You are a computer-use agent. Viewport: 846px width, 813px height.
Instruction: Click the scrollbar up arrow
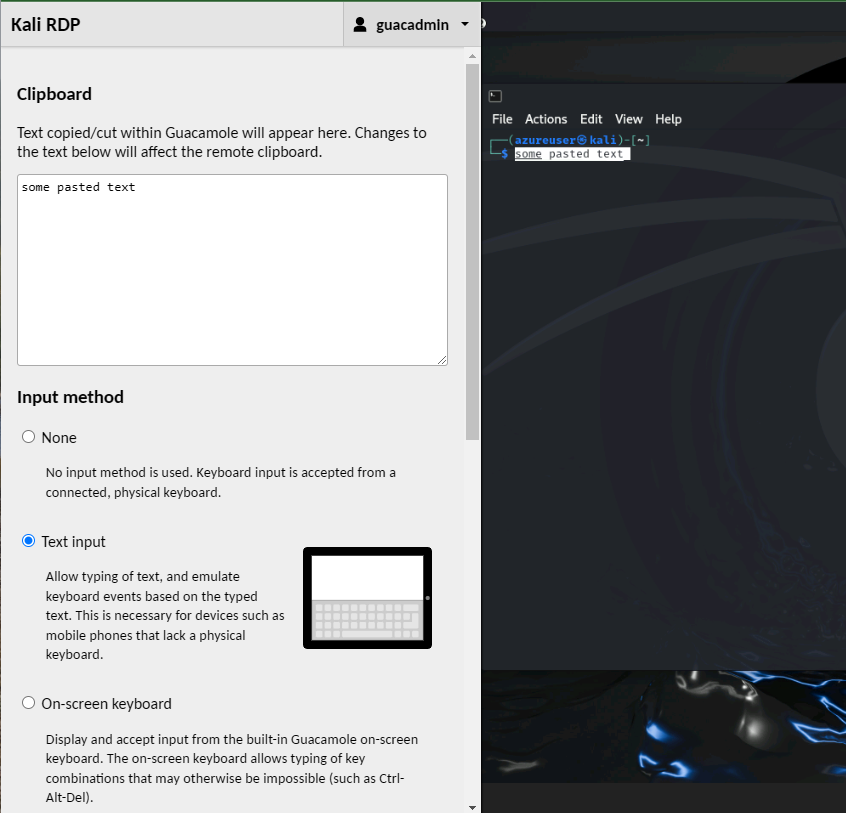point(472,56)
